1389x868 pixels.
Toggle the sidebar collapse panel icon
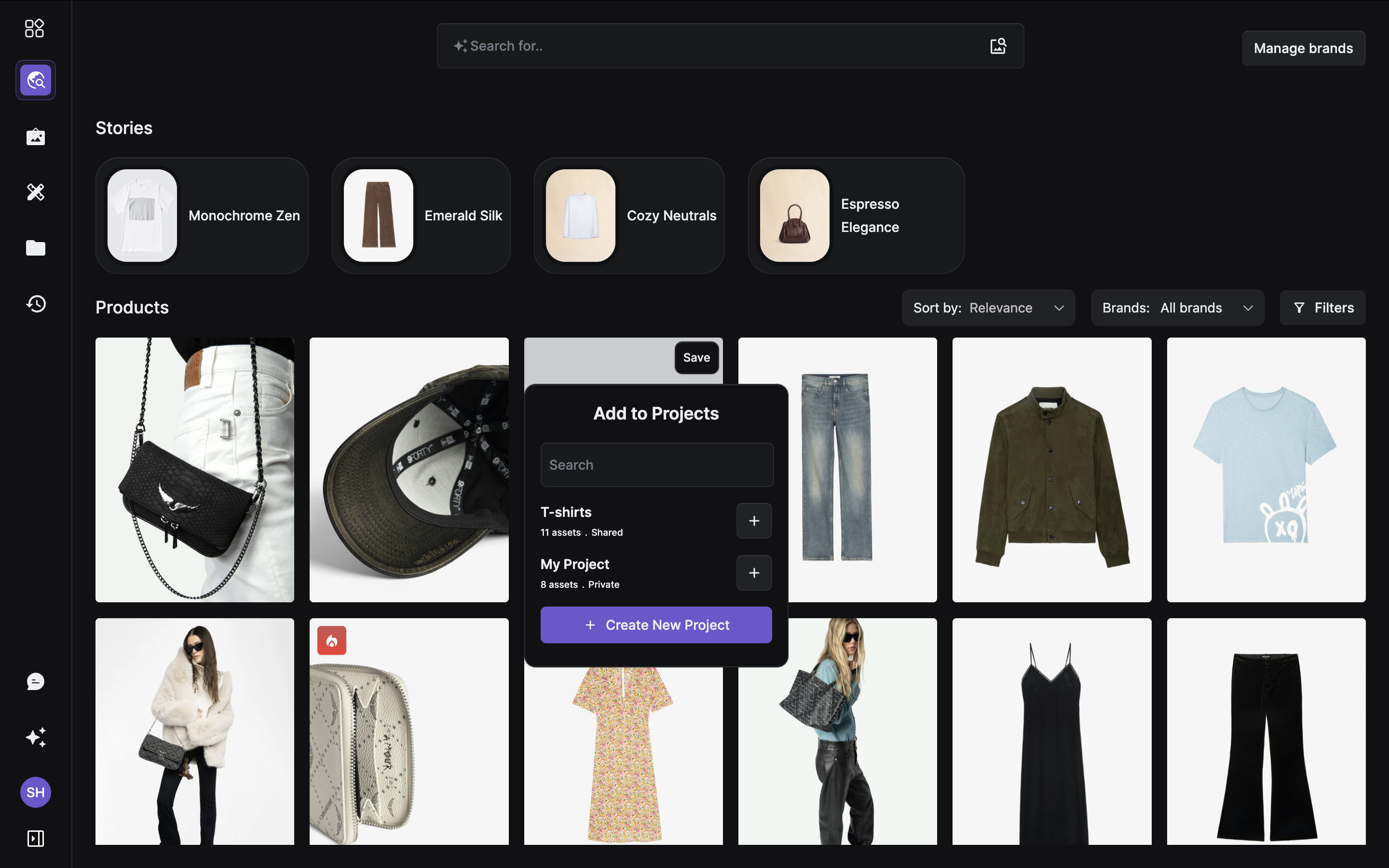(36, 839)
